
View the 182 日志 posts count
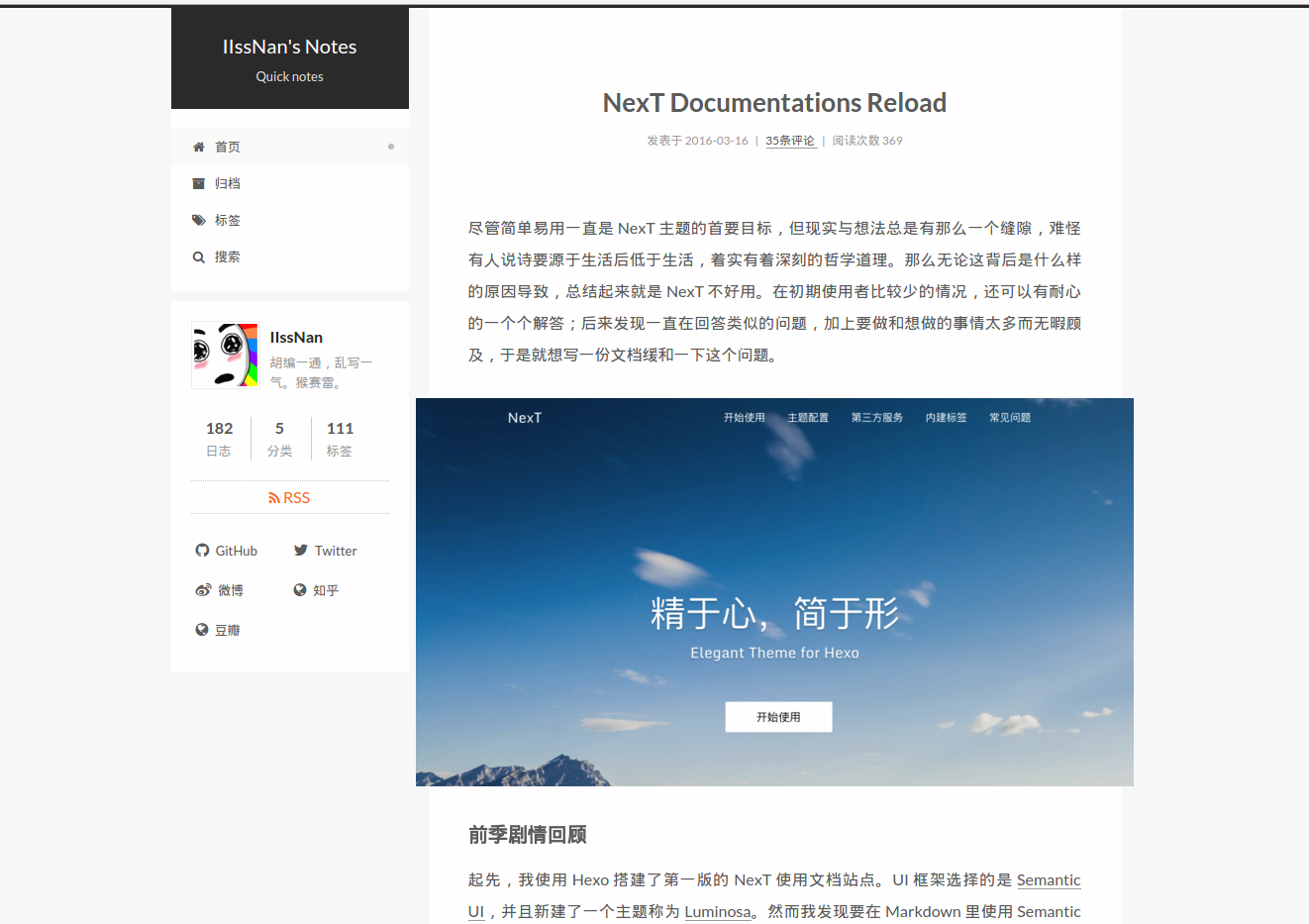pos(219,439)
